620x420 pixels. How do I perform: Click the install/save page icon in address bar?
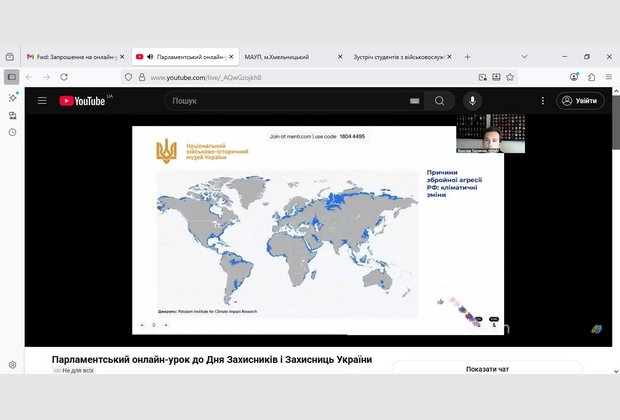[496, 77]
